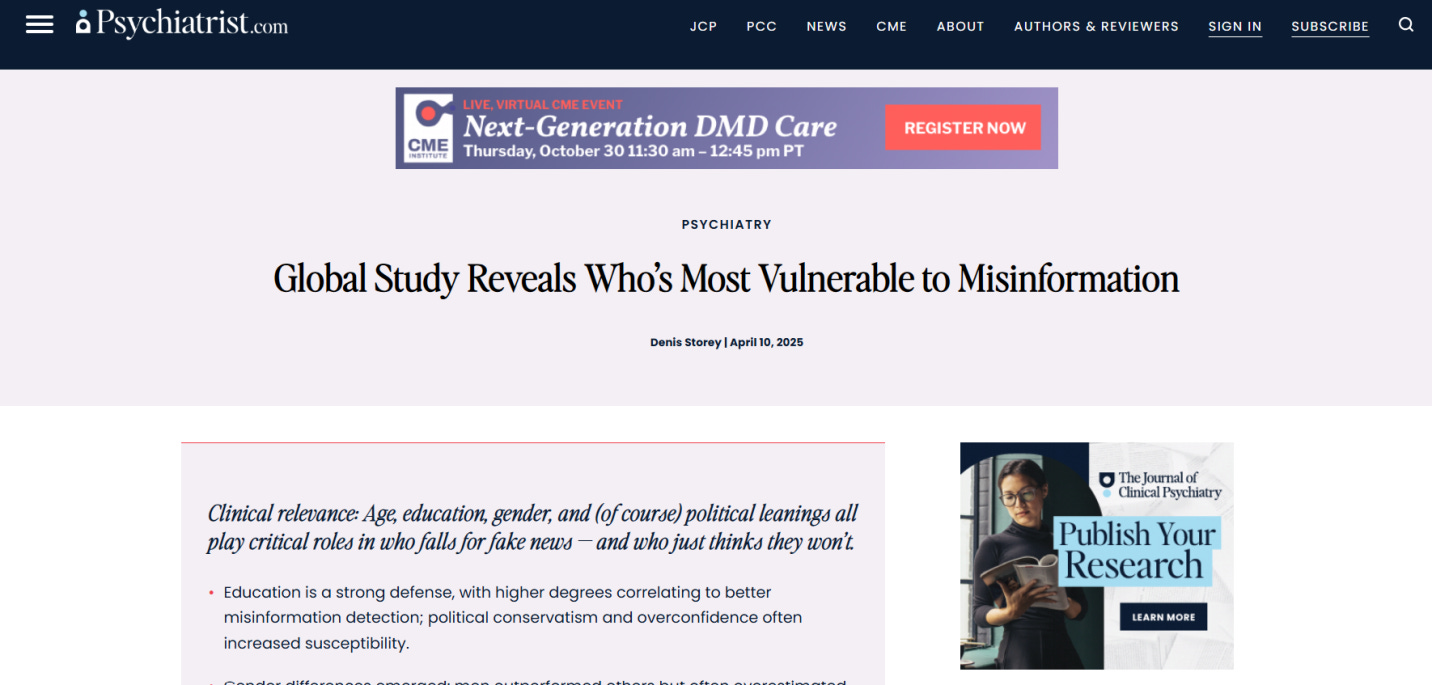The image size is (1432, 685).
Task: Open the PSYCHIATRY category link
Action: click(726, 224)
